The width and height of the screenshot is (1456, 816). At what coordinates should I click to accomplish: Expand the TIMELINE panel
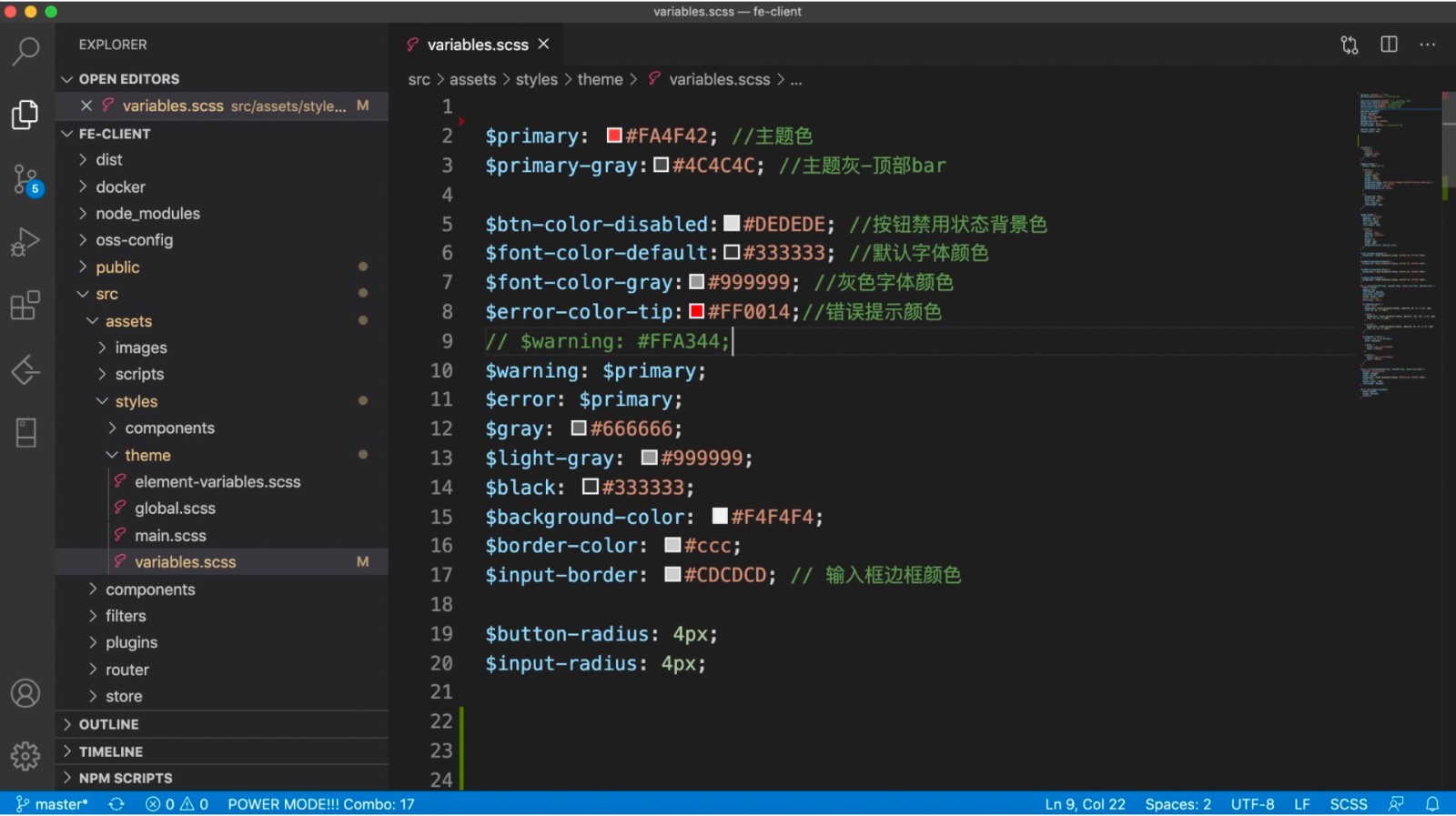point(222,751)
